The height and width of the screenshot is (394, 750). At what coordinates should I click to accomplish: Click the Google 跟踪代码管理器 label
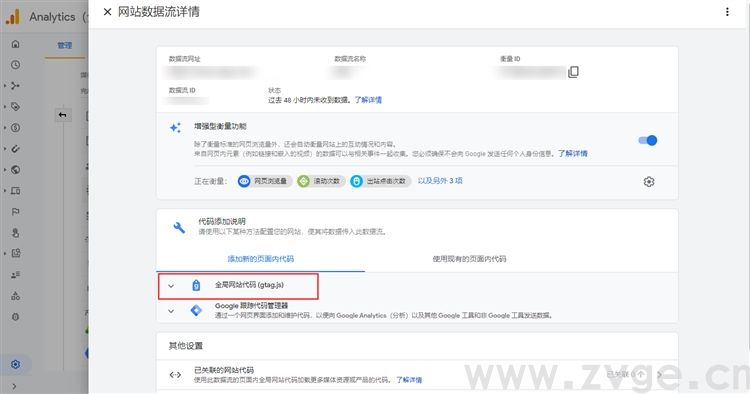pos(252,306)
